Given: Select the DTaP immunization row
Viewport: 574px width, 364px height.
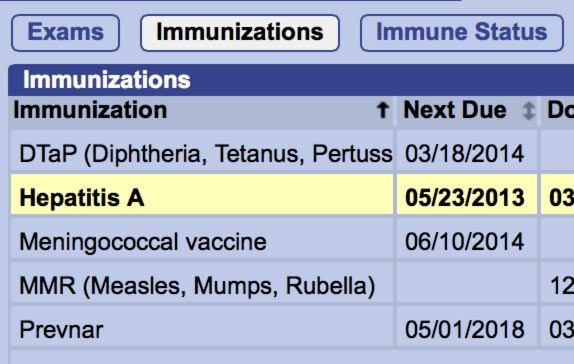Looking at the screenshot, I should point(292,153).
